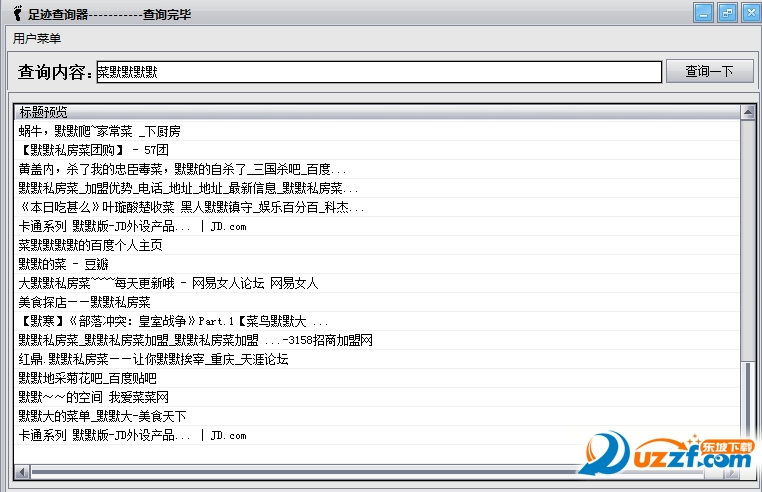Select row 【默默私房菜团购】 - 57团
This screenshot has width=762, height=492.
click(377, 150)
